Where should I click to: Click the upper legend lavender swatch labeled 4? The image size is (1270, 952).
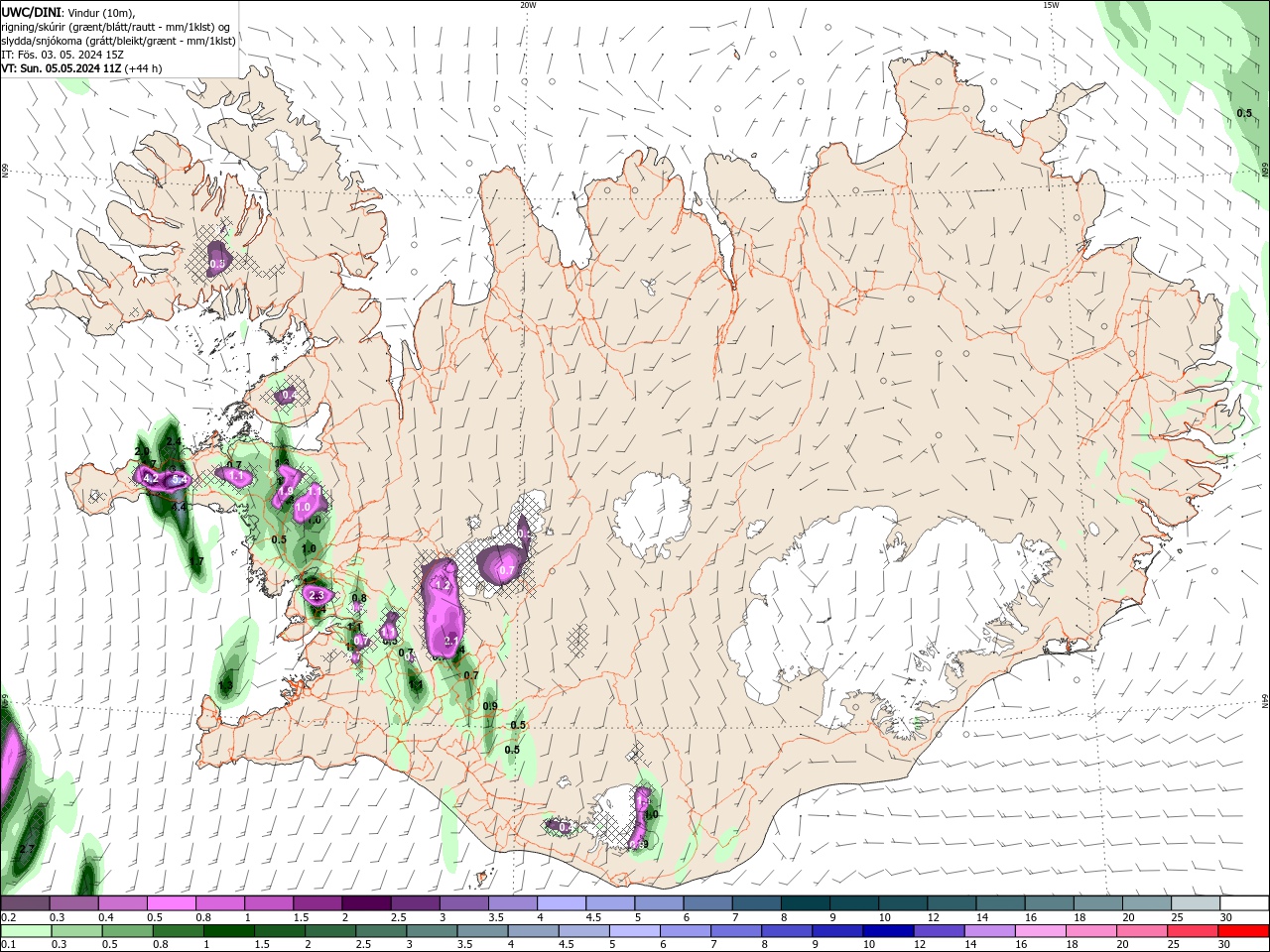[x=560, y=903]
